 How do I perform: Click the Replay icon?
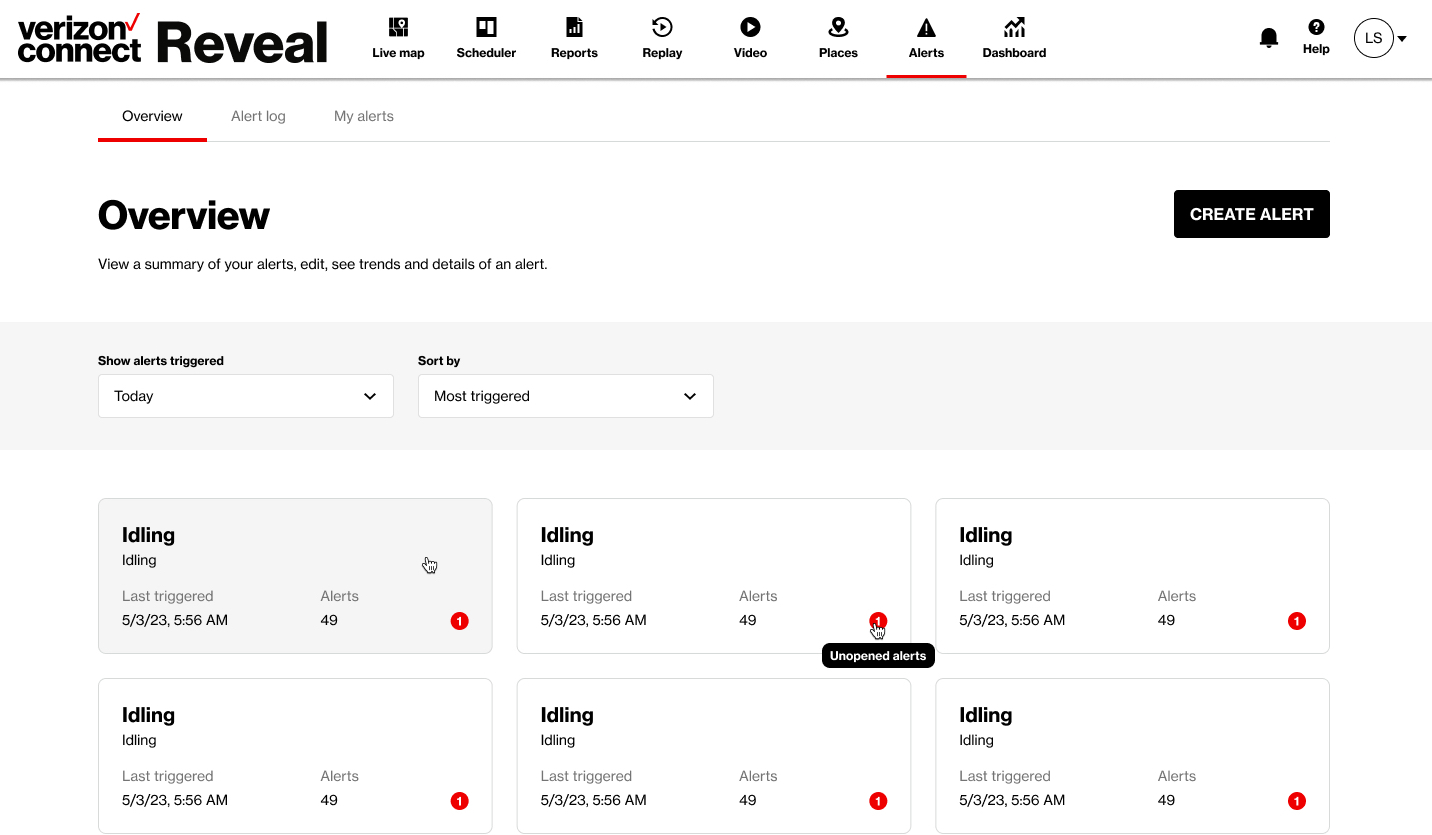[x=661, y=37]
